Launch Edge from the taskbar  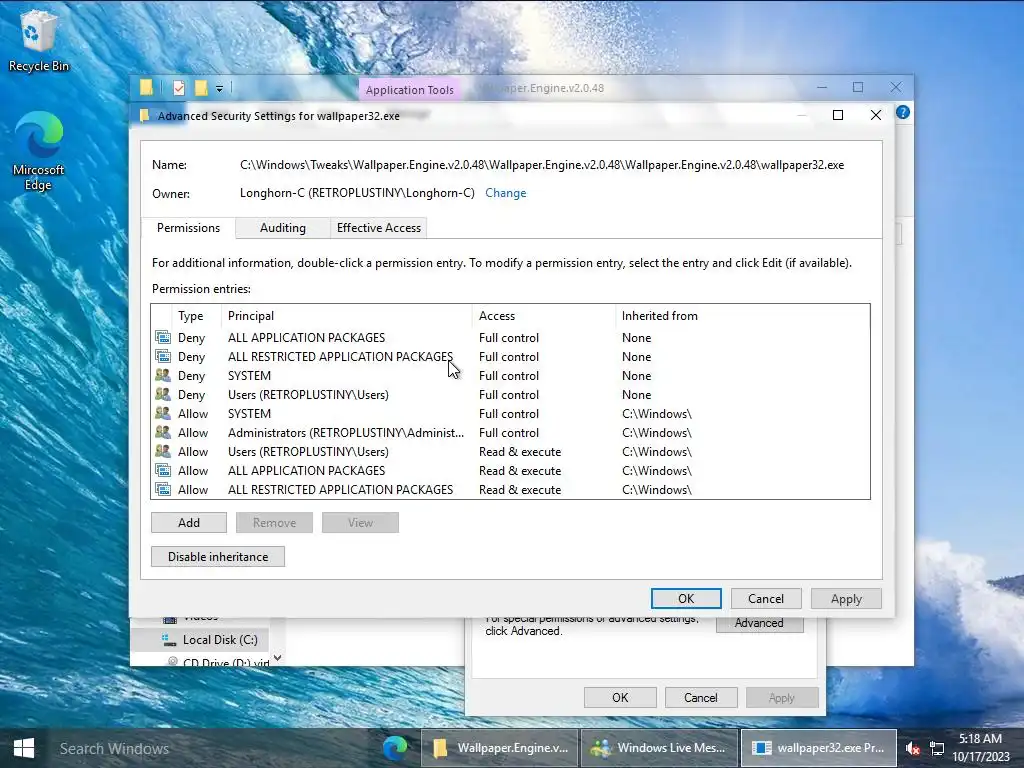396,748
